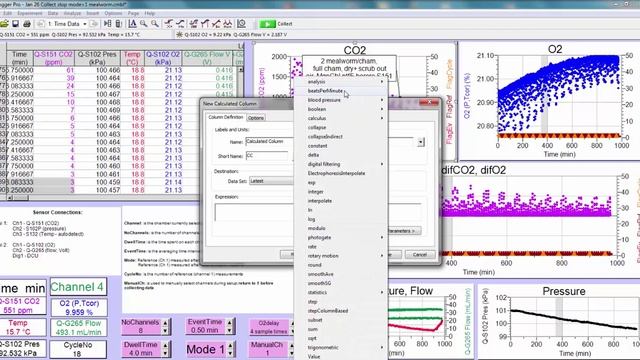Open dropdown arrow right of Name field
The image size is (640, 360).
(x=421, y=142)
